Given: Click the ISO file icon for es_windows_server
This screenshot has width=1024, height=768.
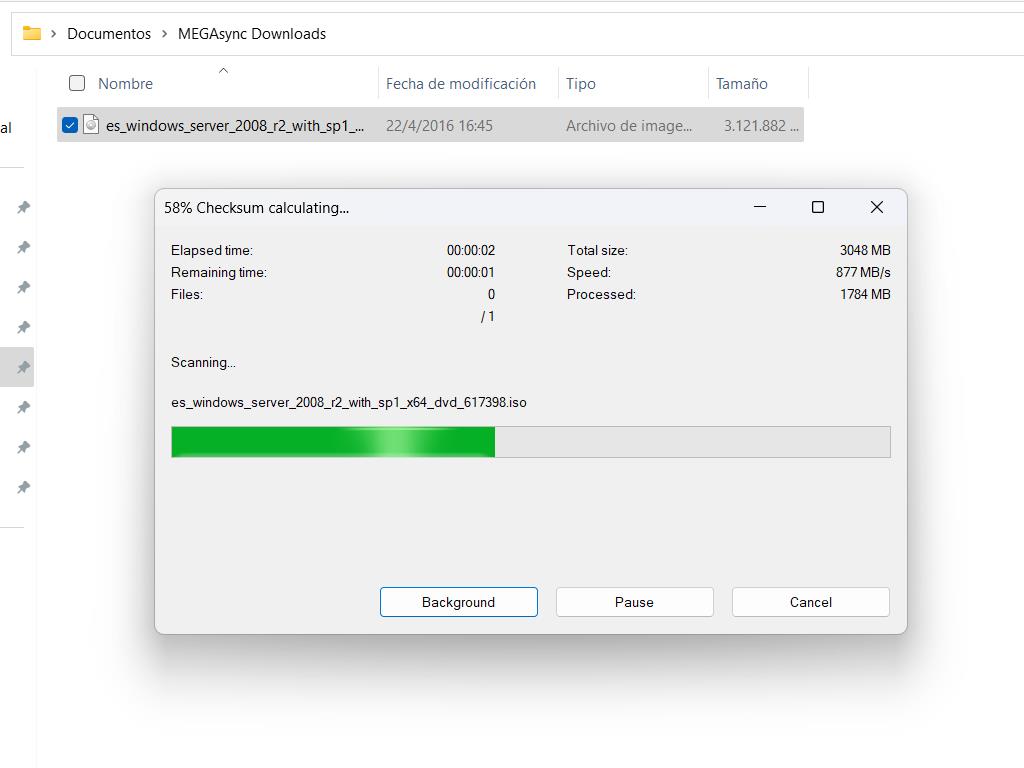Looking at the screenshot, I should 91,125.
